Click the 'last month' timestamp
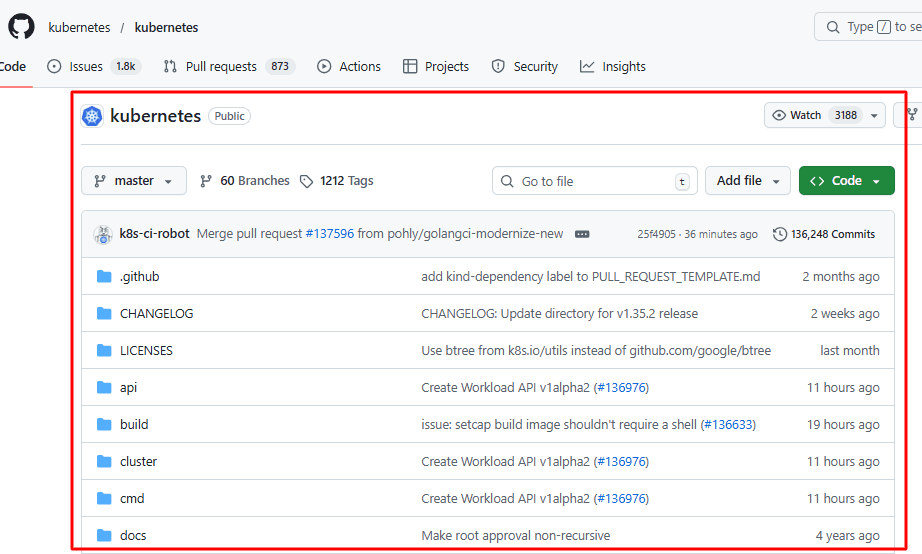The height and width of the screenshot is (554, 922). [x=850, y=351]
